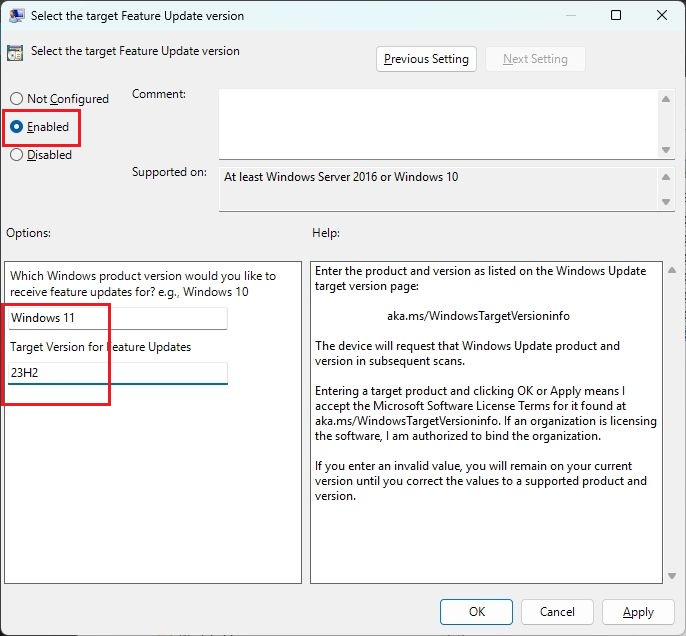The width and height of the screenshot is (686, 636).
Task: Edit the 23H2 target version field
Action: click(x=118, y=373)
